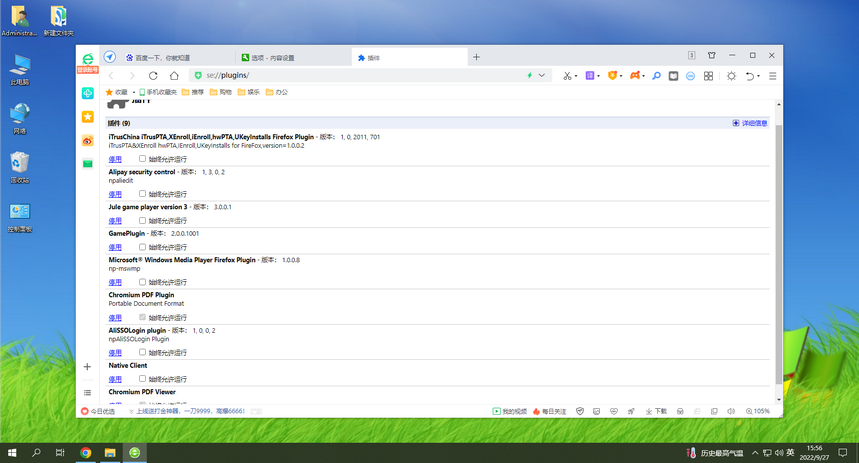Image resolution: width=859 pixels, height=463 pixels.
Task: Click the speed mode lightning icon
Action: point(529,76)
